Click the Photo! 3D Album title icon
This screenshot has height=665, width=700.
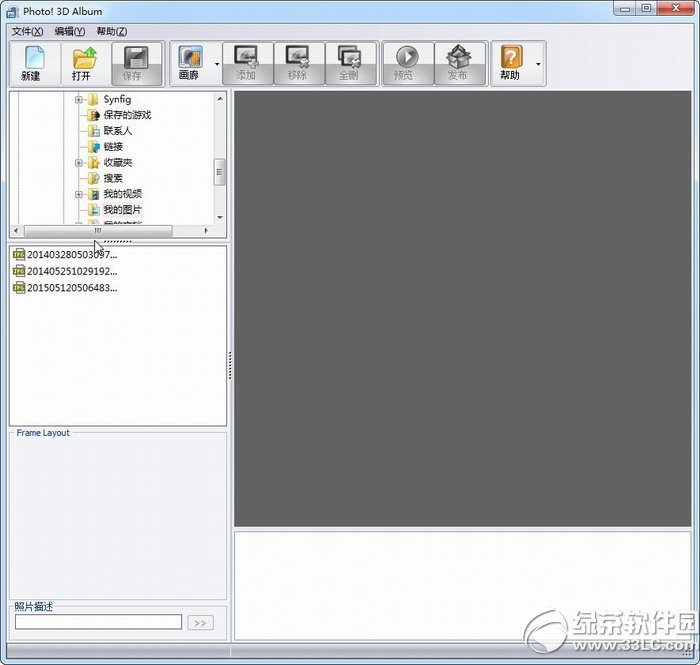(12, 12)
